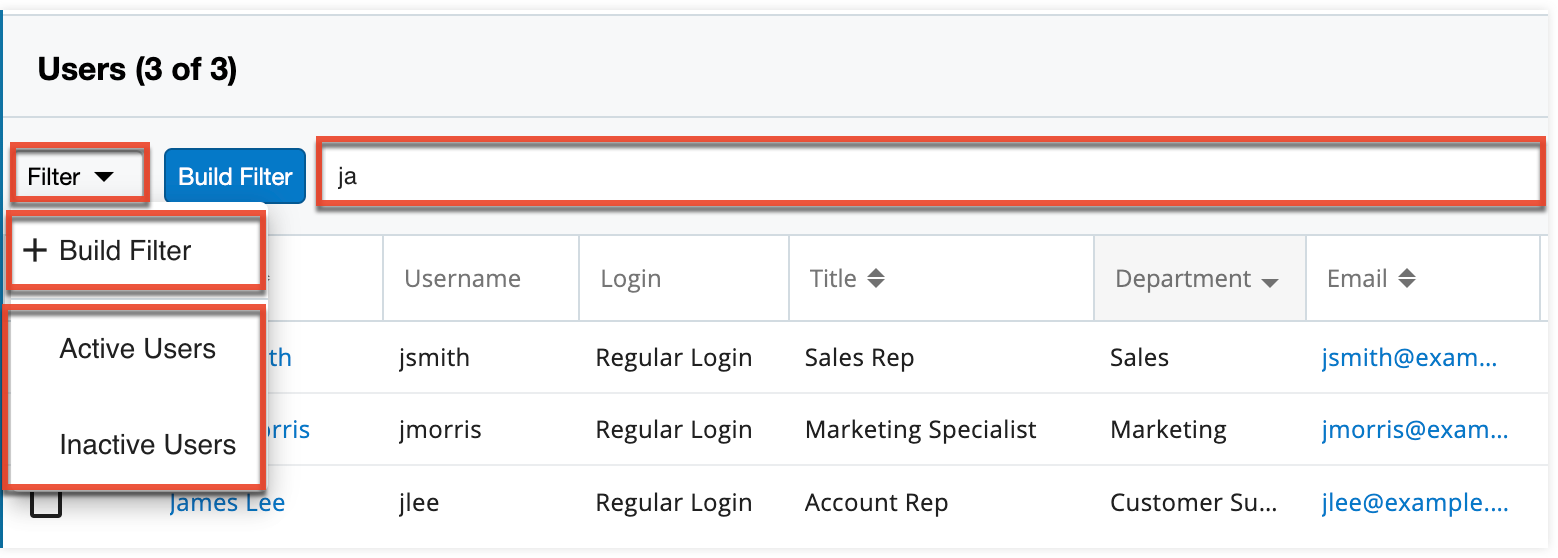Click Regular Login in the jmorris row
This screenshot has height=558, width=1558.
[673, 430]
